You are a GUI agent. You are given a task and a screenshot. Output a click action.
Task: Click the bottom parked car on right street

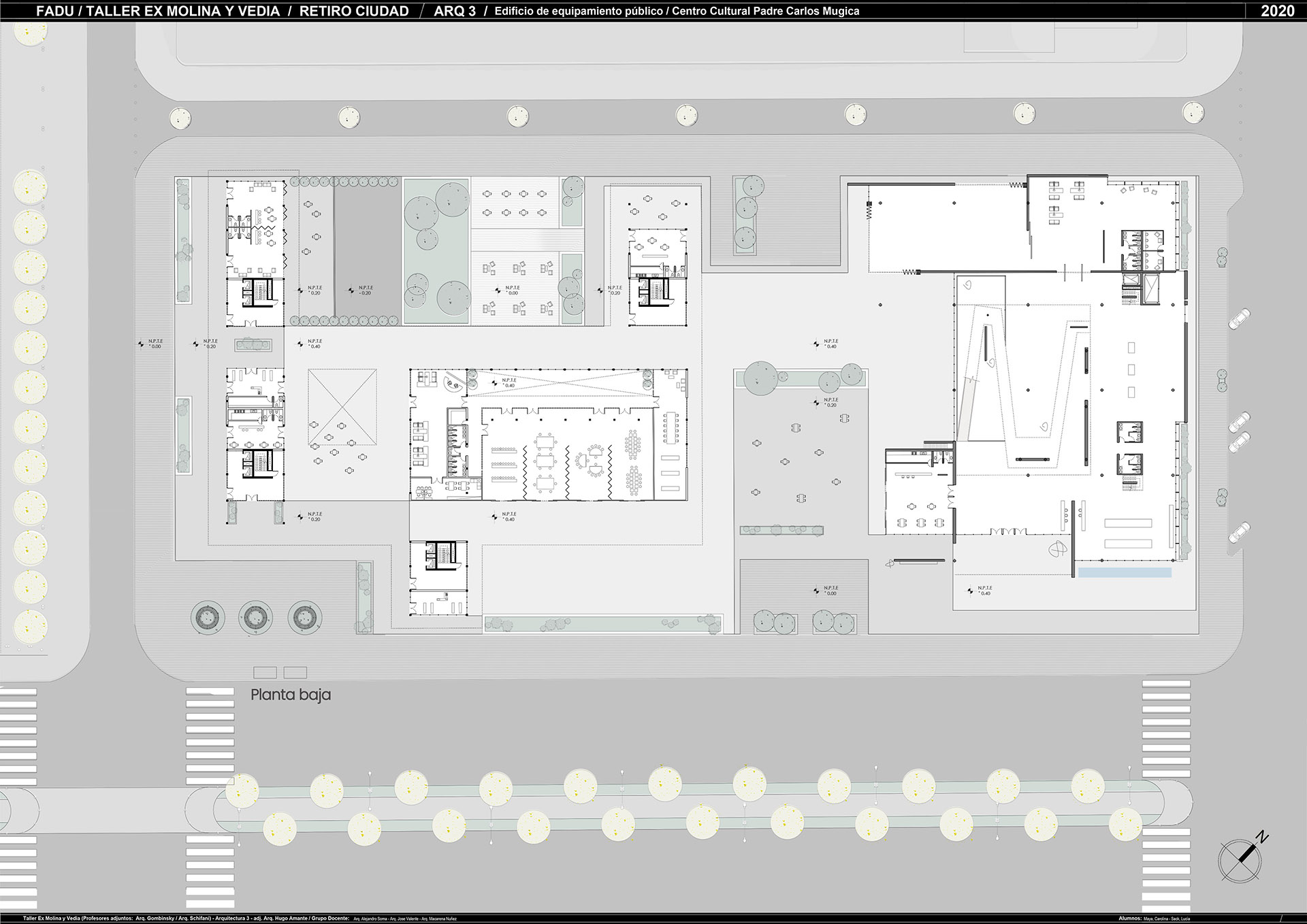click(x=1239, y=531)
